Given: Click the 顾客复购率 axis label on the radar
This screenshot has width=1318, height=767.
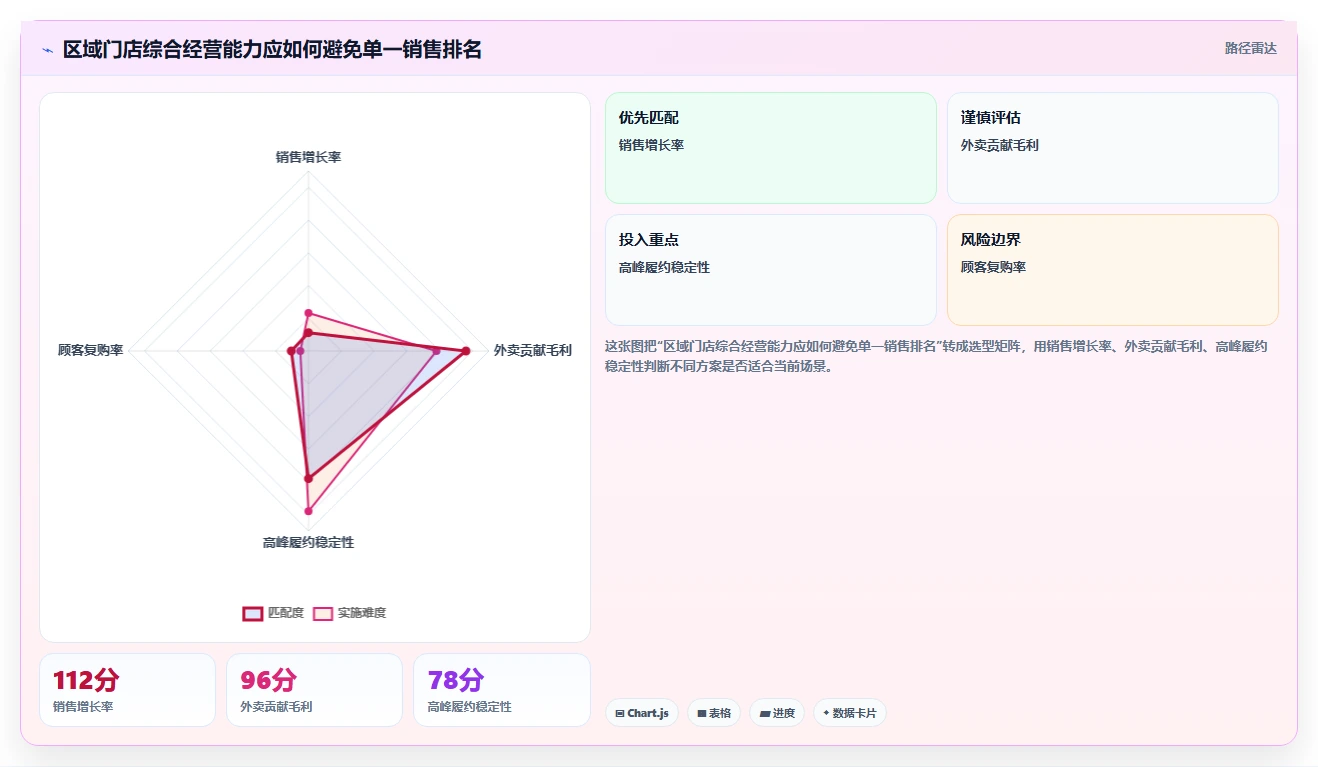Looking at the screenshot, I should [x=91, y=350].
